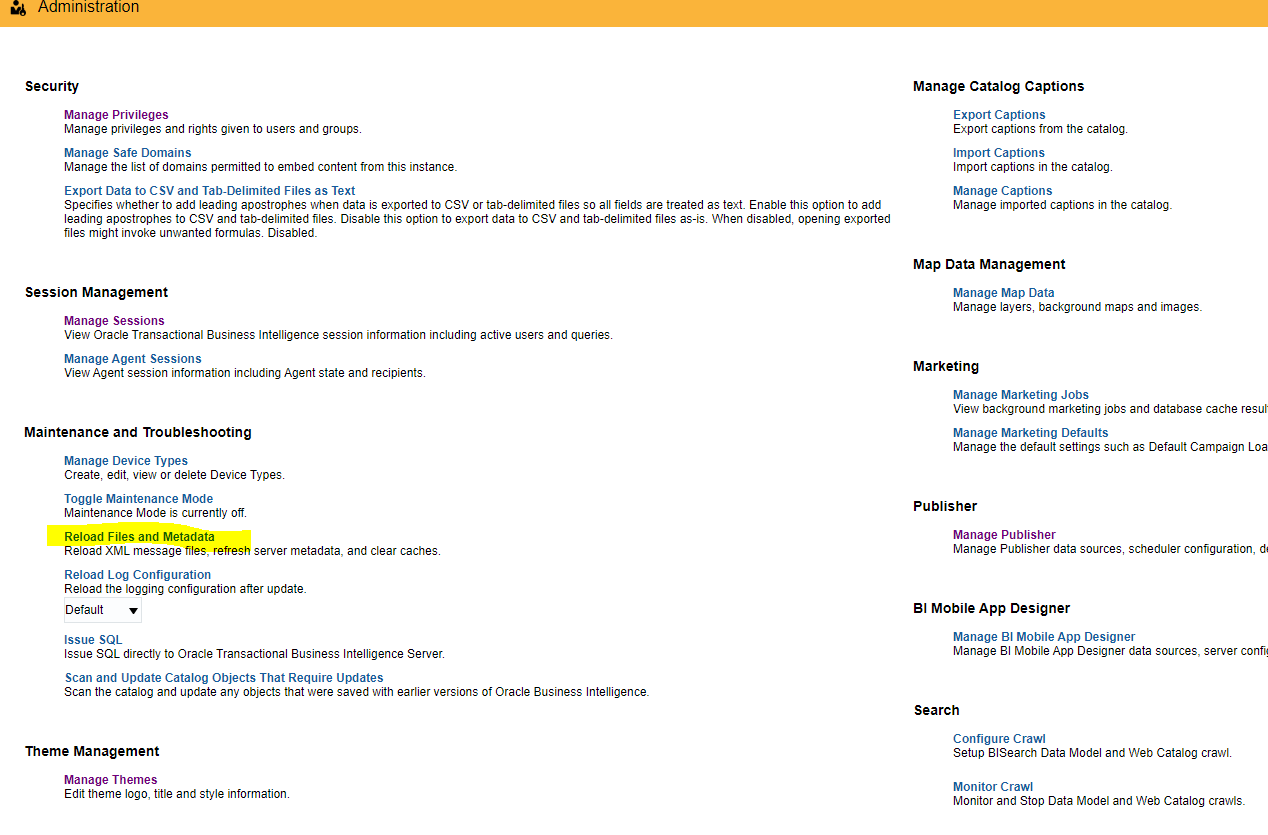Open Export Data to CSV and Tab-Delimited Files link
The image size is (1268, 835).
coord(210,191)
